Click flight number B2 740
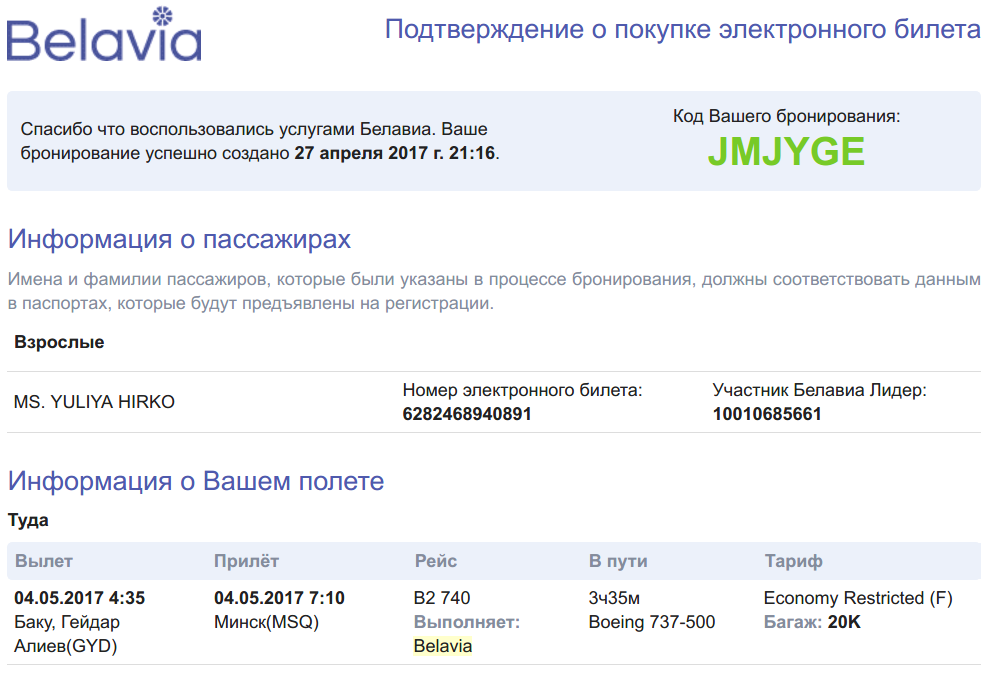The image size is (994, 683). point(442,598)
